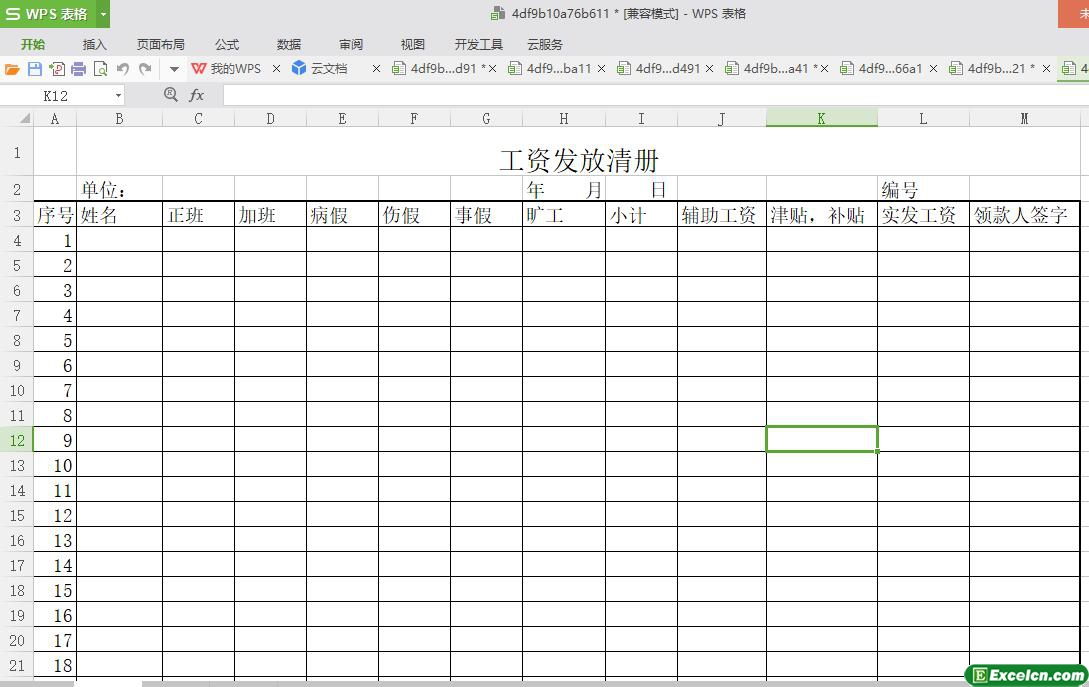The width and height of the screenshot is (1089, 687).
Task: Select column M header
Action: click(1024, 118)
